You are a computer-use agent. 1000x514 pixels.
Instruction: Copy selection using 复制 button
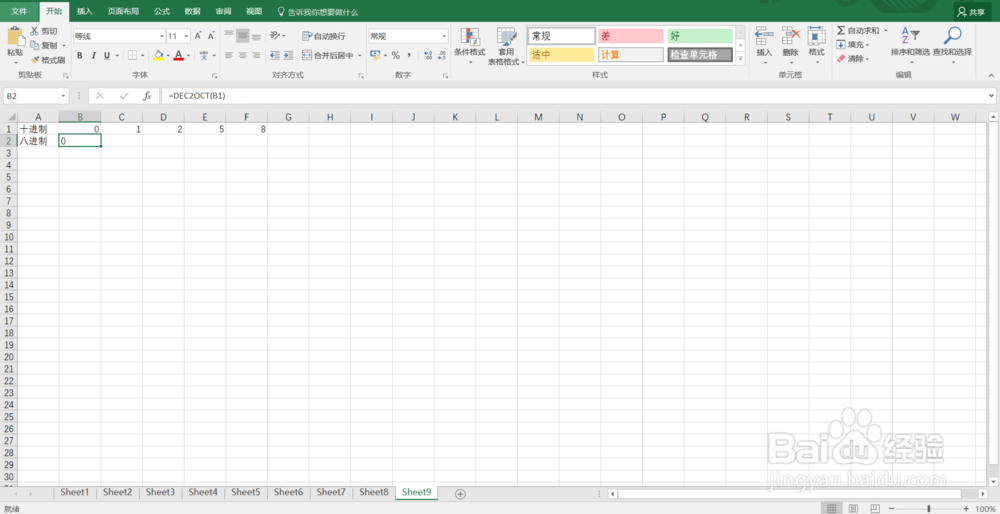44,46
